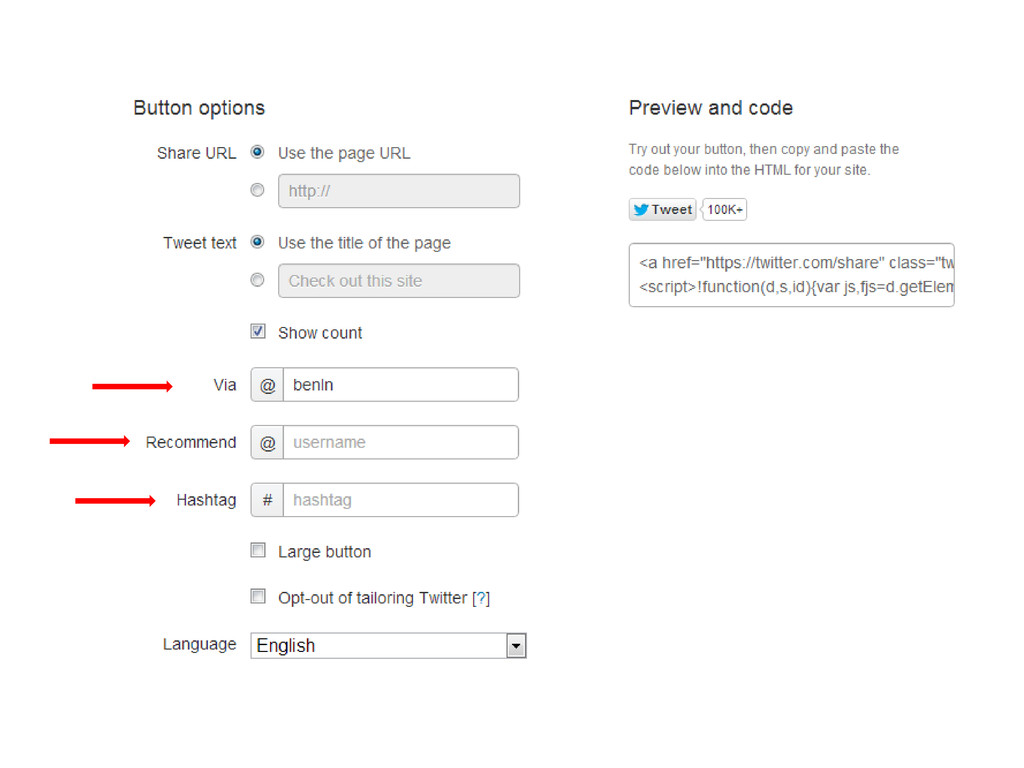
Task: Click into the Via username field
Action: coord(401,385)
